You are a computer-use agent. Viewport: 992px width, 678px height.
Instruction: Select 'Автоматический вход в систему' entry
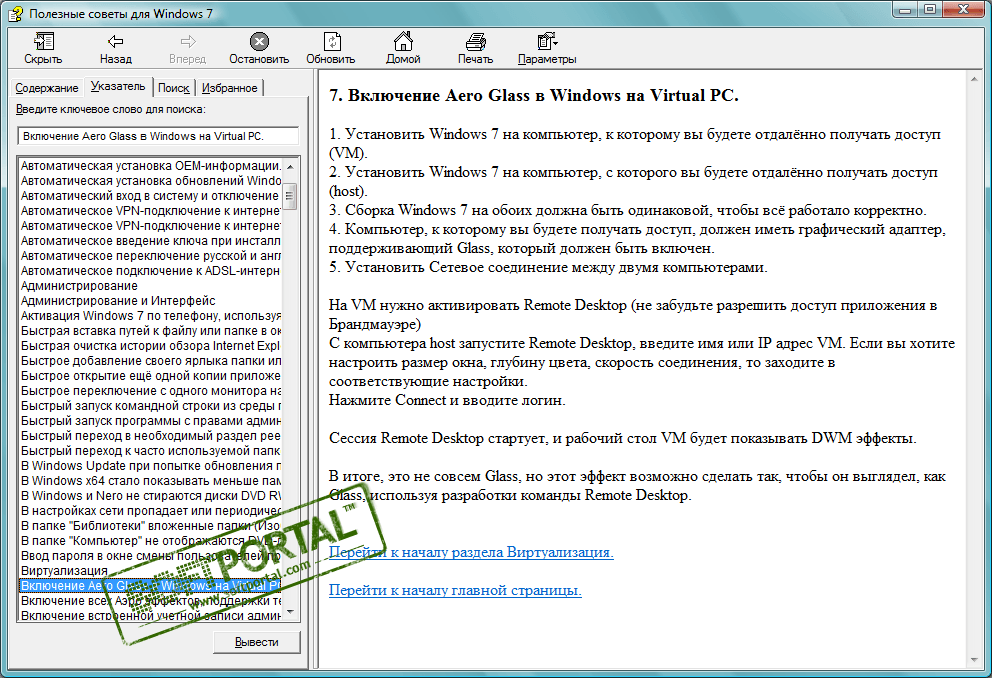[x=151, y=196]
